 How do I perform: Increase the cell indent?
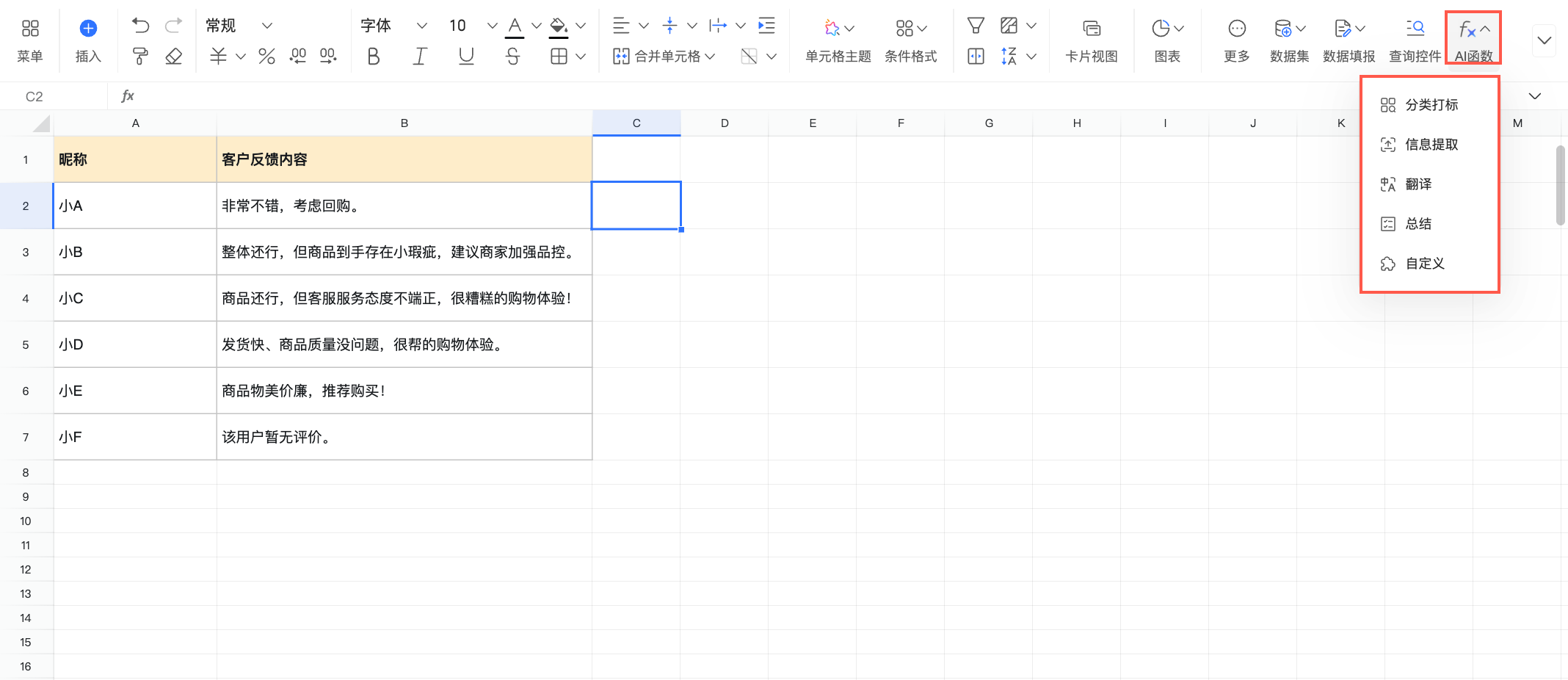[766, 26]
